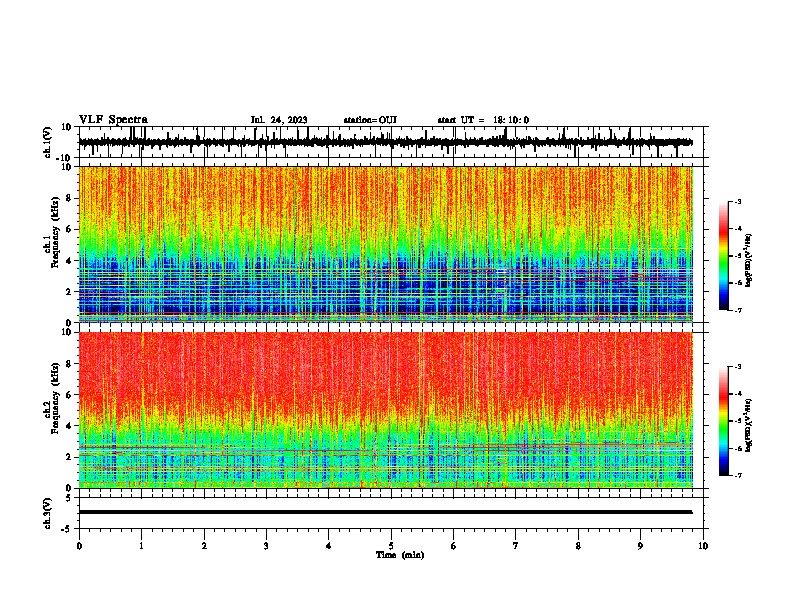Click tick label 9 on Time axis
Viewport: 792px width, 612px height.
click(640, 546)
